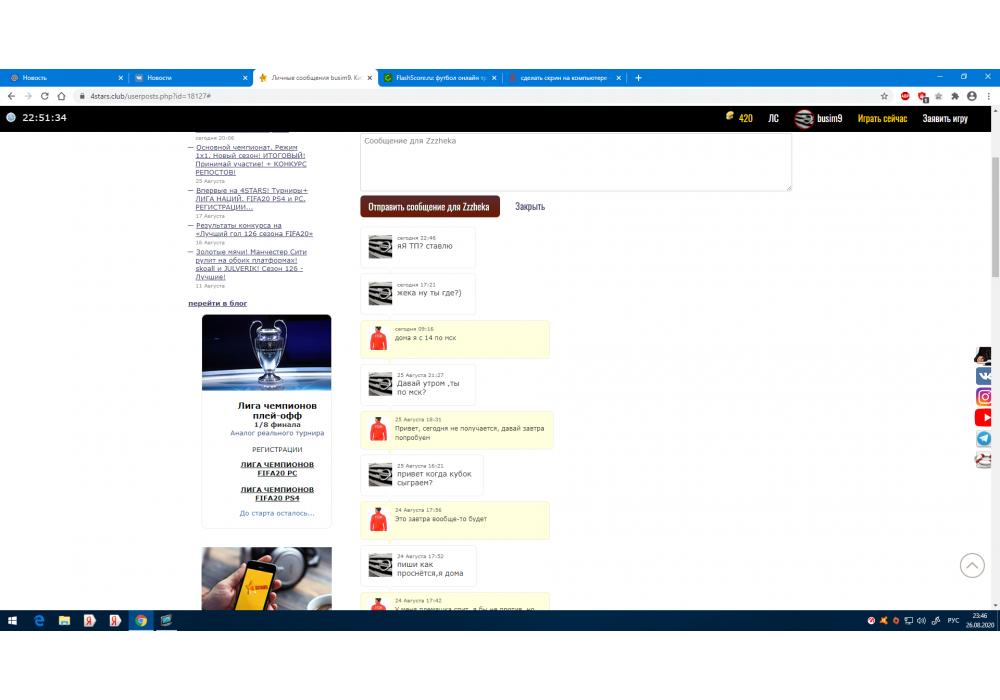Screen dimensions: 1000x700
Task: Click the gold coin balance icon
Action: [x=730, y=116]
